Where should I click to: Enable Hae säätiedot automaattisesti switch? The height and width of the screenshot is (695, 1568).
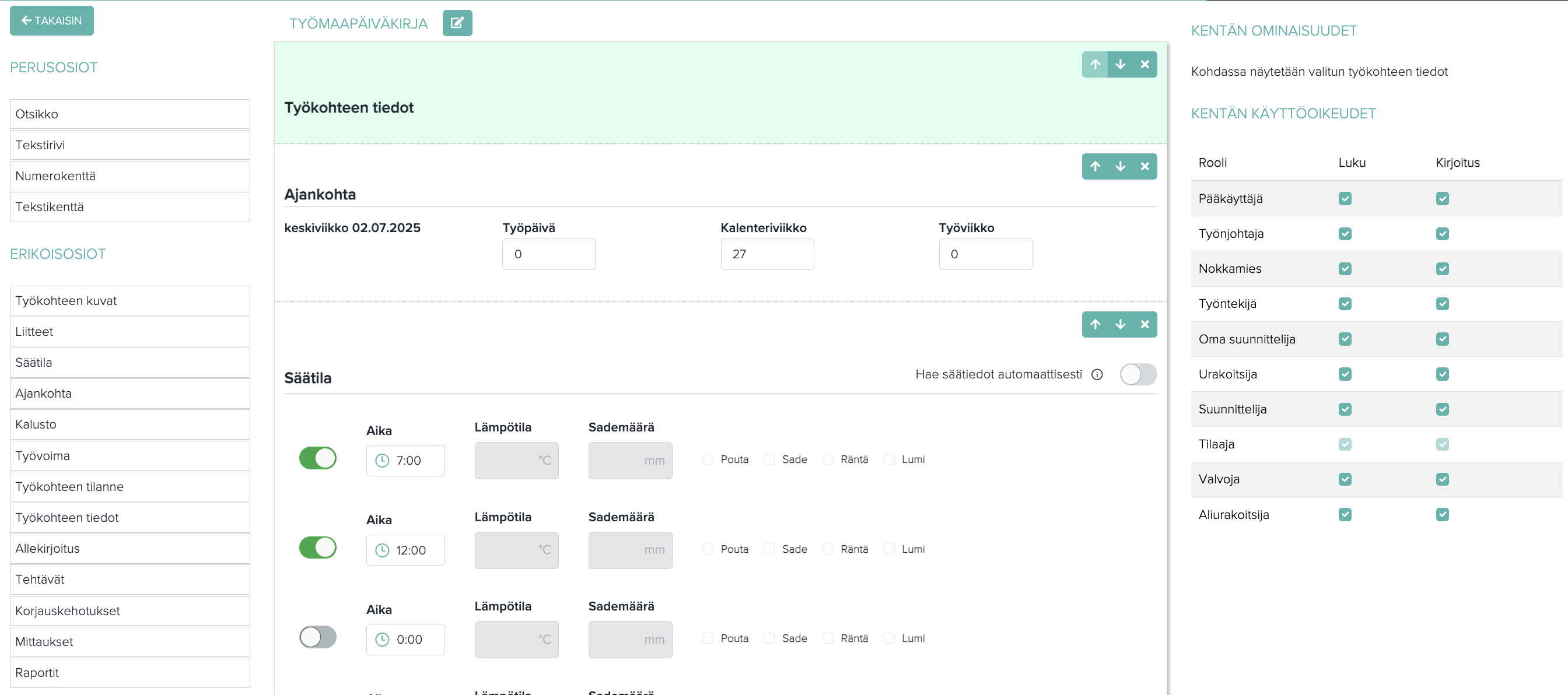click(x=1138, y=374)
